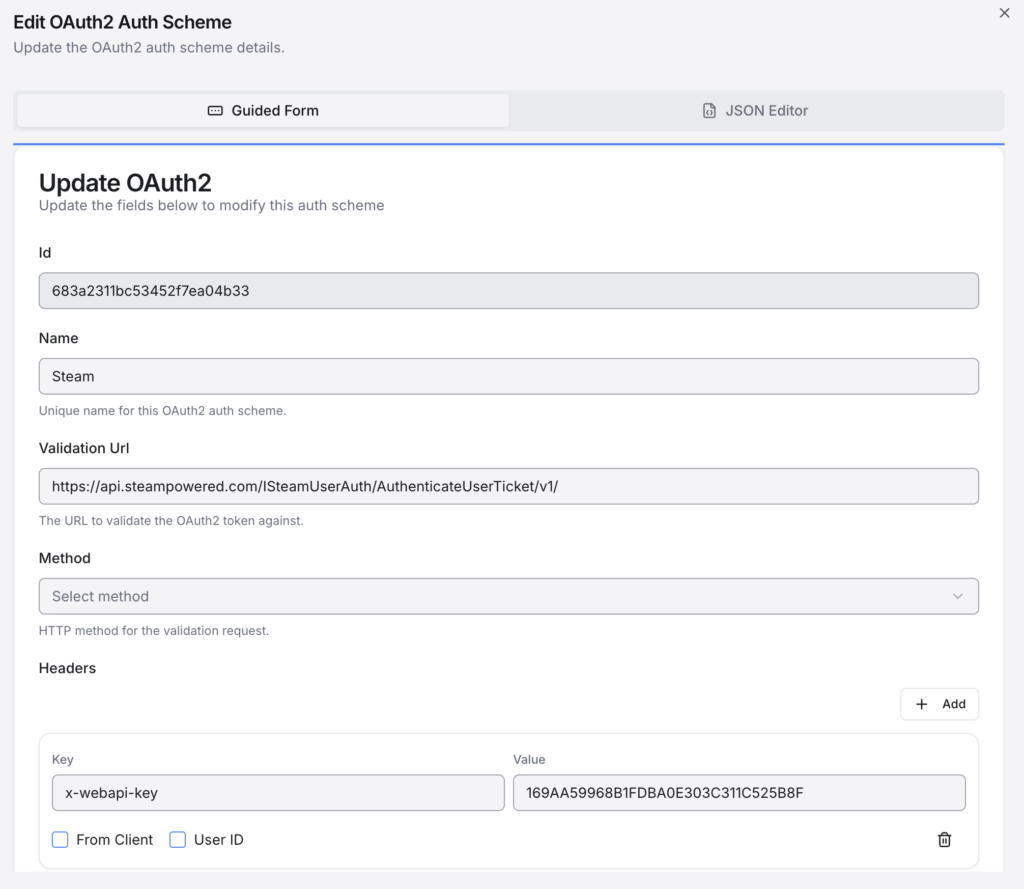
Task: Click the read-only Id field
Action: tap(508, 291)
